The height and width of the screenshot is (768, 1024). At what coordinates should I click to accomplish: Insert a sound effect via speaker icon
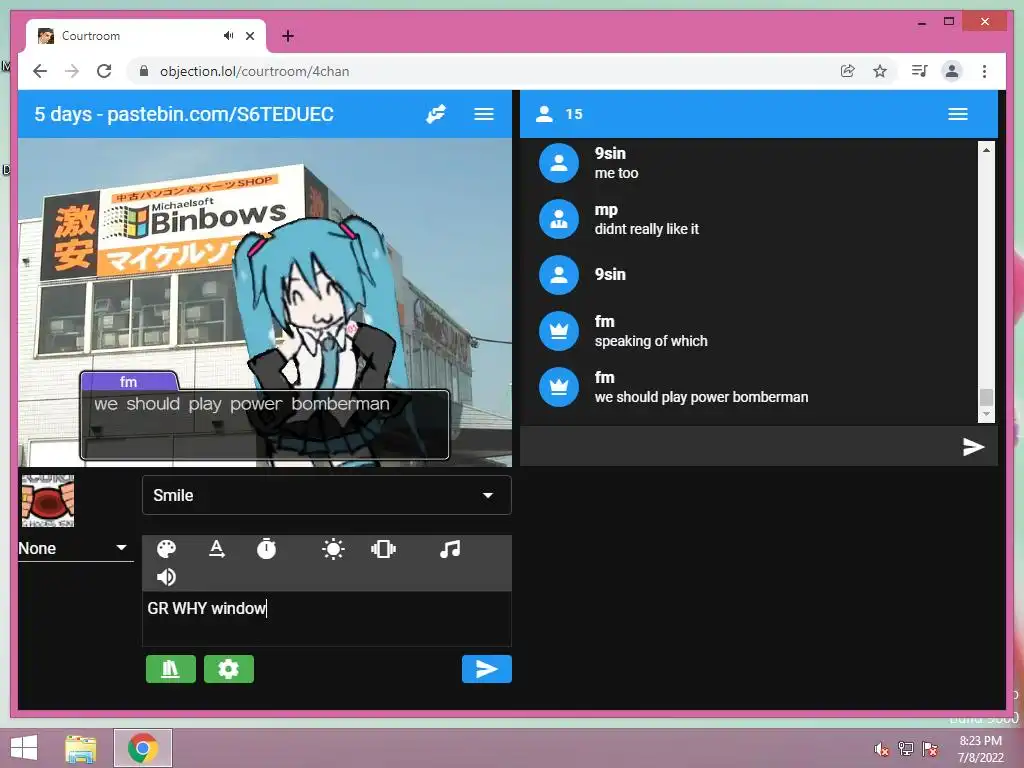click(167, 577)
